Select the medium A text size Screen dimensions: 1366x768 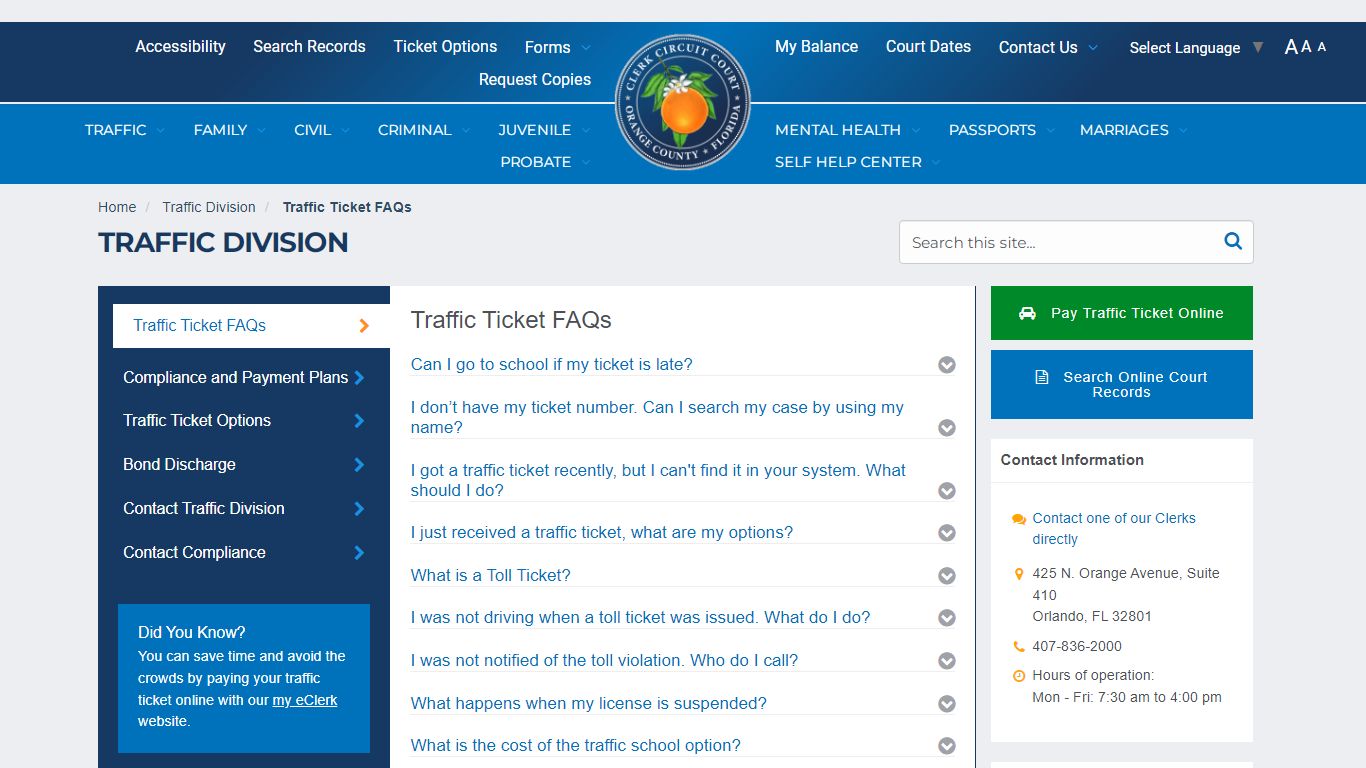tap(1306, 47)
